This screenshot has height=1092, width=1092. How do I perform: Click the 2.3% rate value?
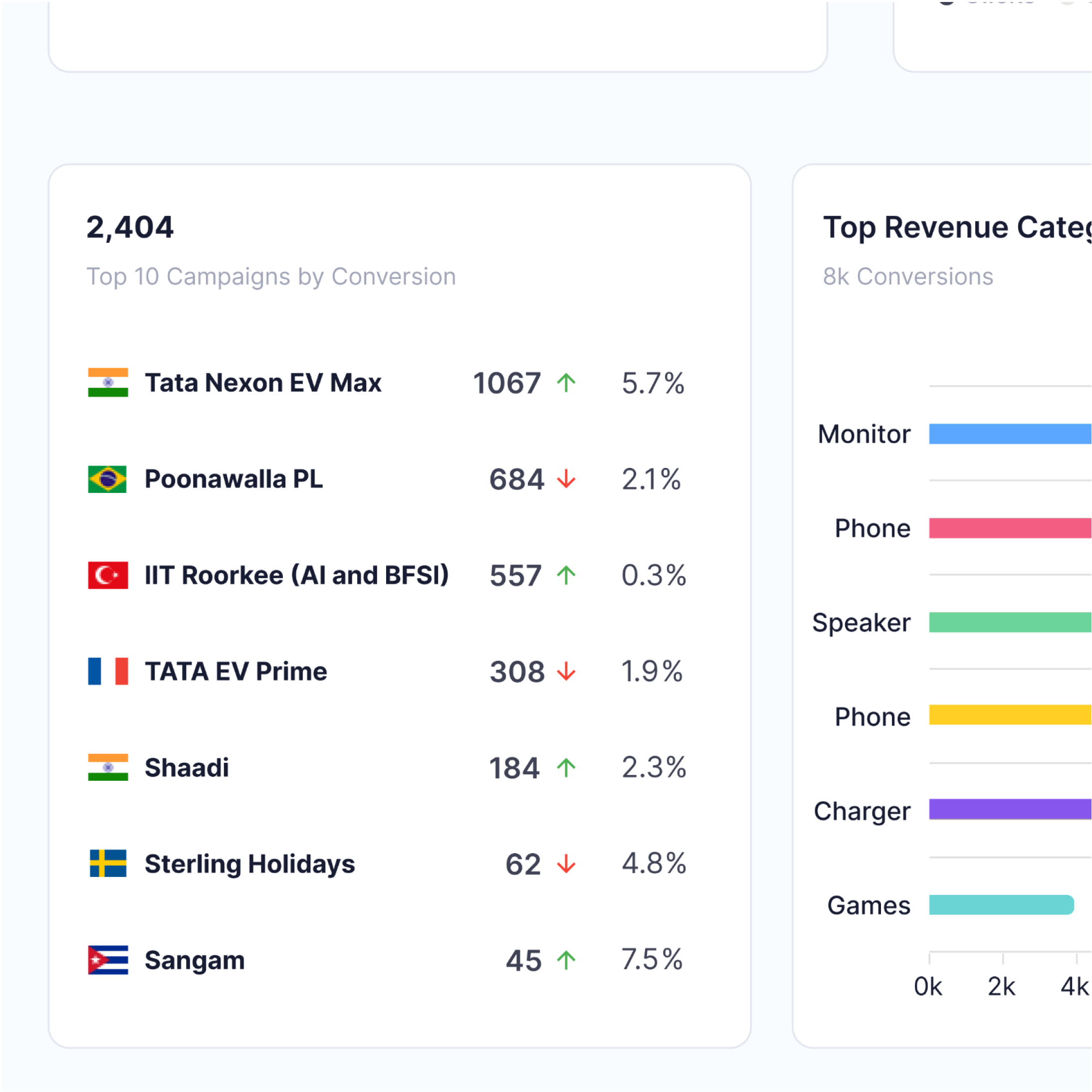tap(654, 768)
